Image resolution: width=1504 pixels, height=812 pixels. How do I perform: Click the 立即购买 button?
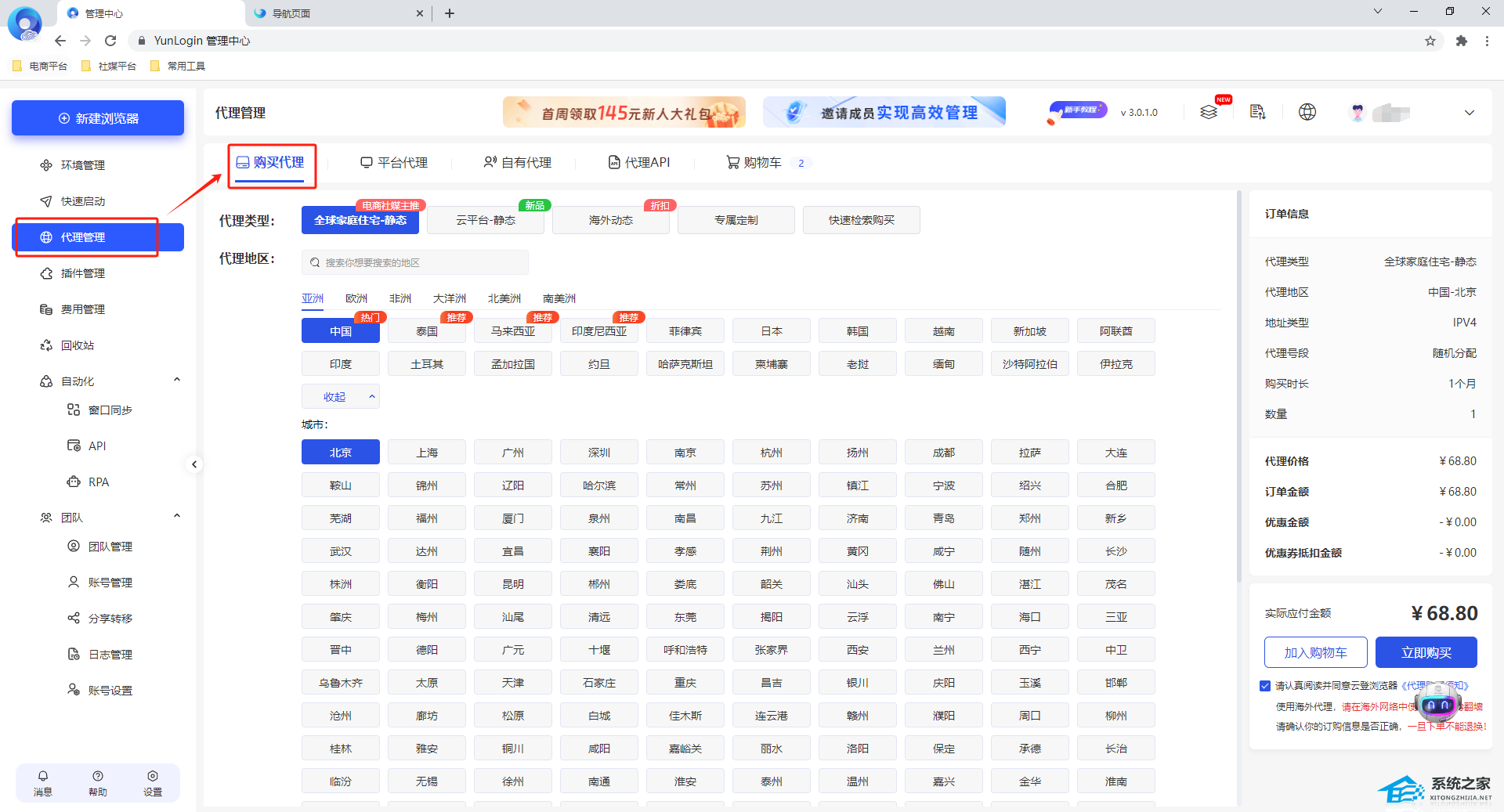pyautogui.click(x=1426, y=652)
